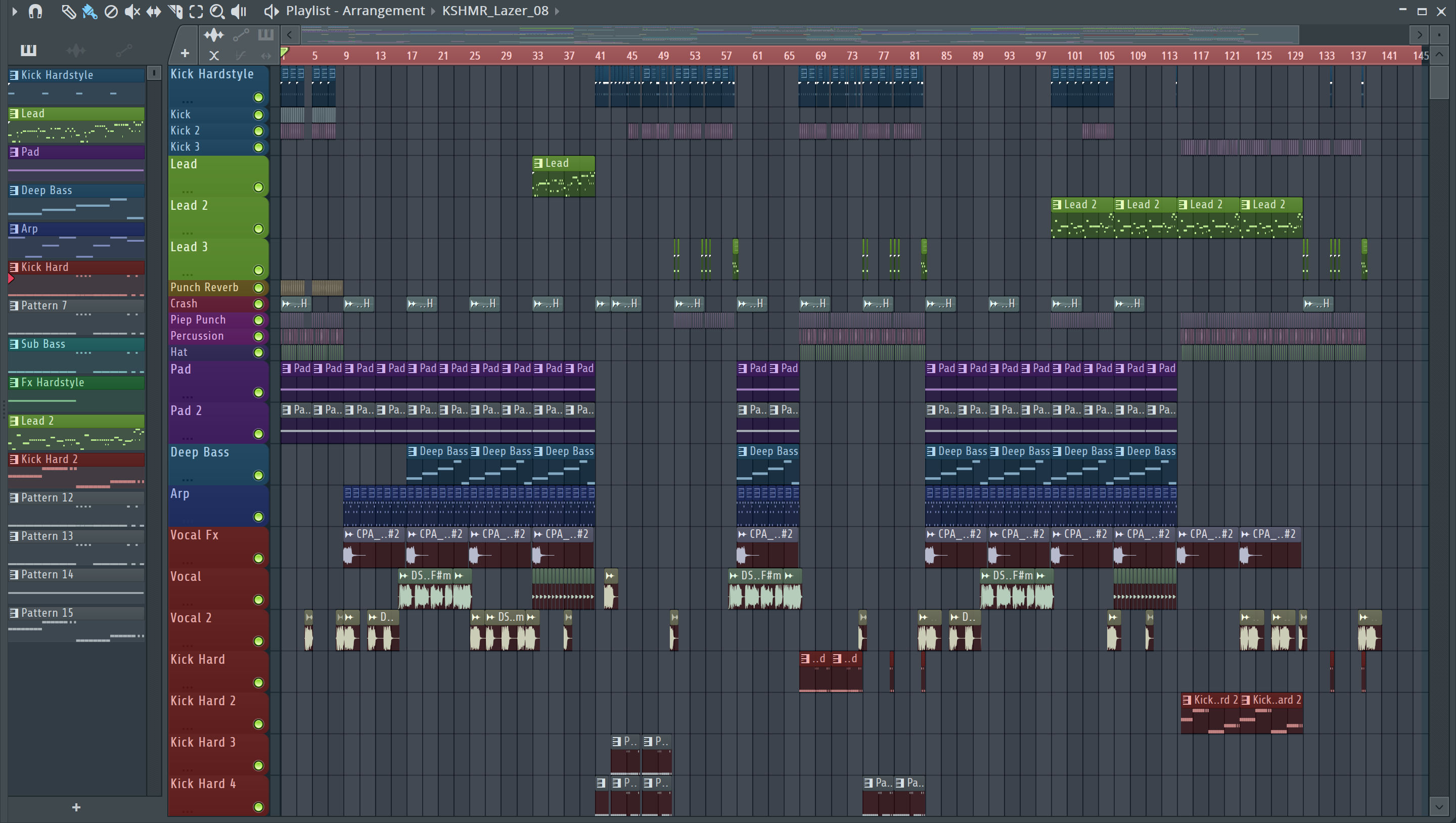Show audio clips in the picker panel

coord(76,51)
